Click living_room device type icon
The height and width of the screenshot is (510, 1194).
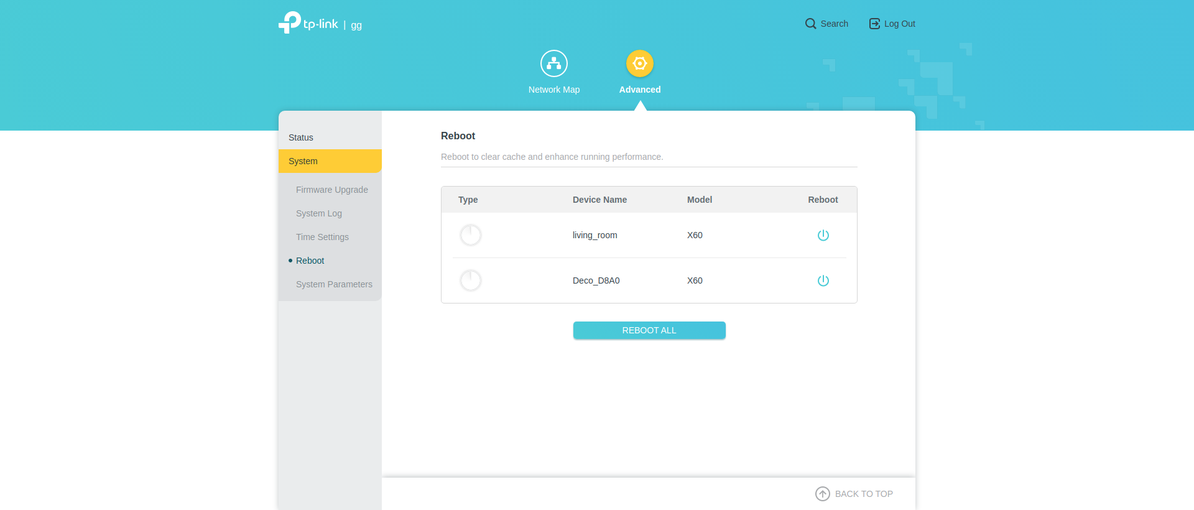click(x=470, y=235)
